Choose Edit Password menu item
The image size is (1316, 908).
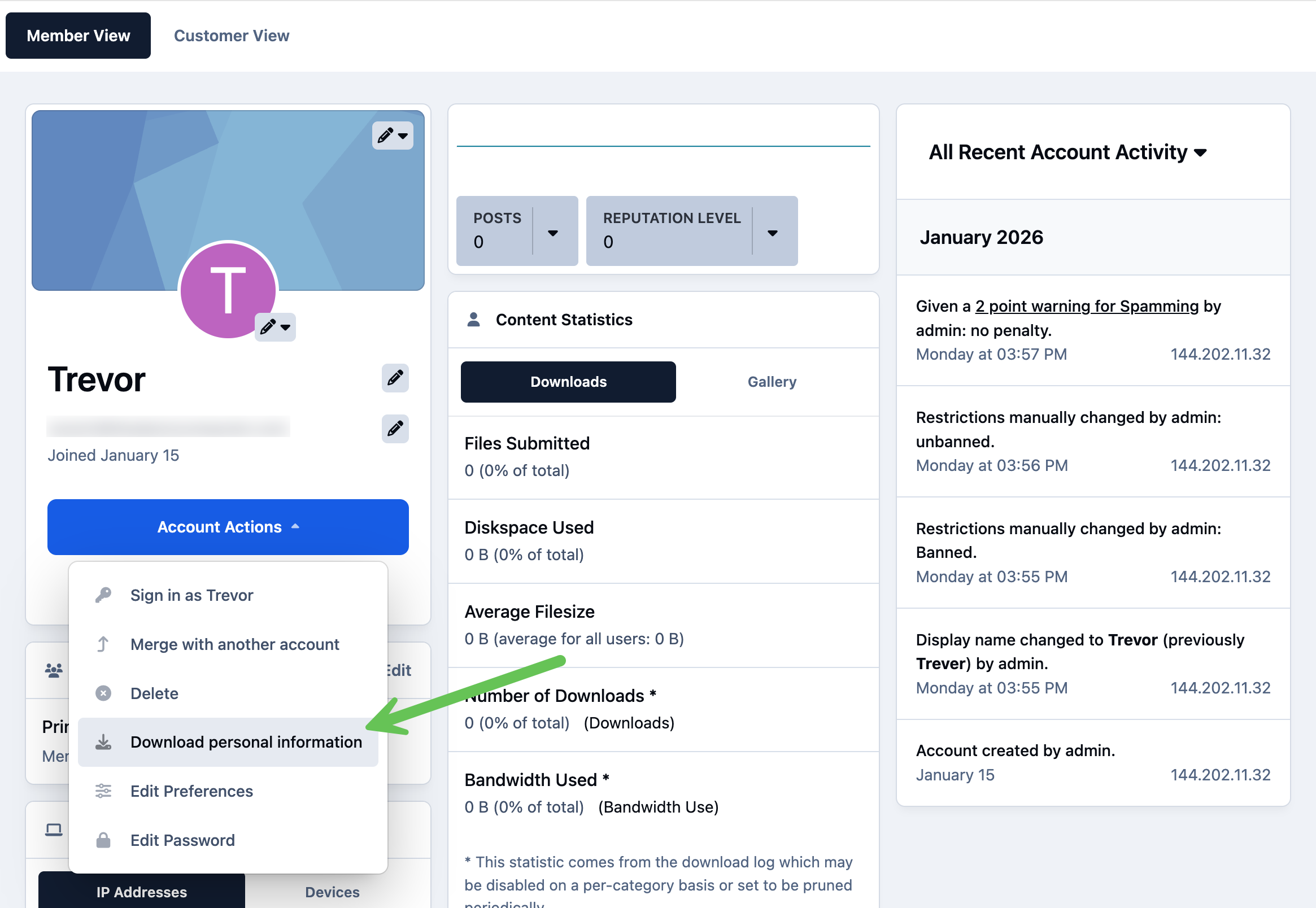(x=228, y=840)
